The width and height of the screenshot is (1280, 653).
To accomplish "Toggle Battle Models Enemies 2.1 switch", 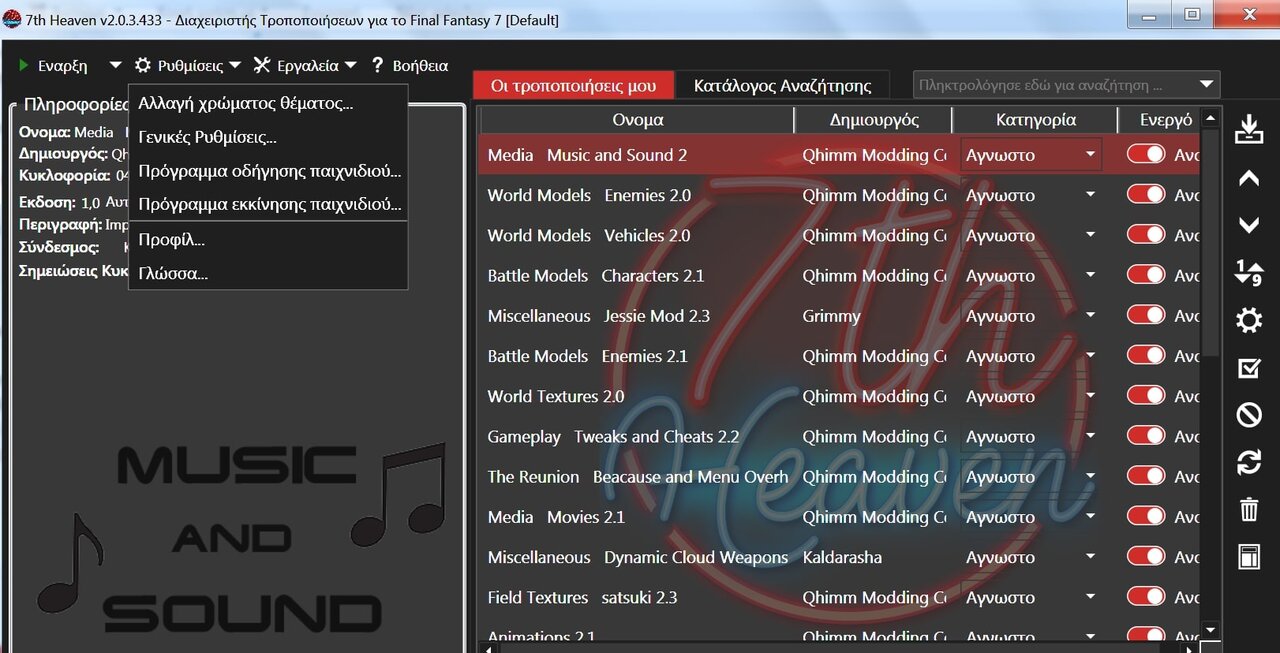I will point(1146,356).
